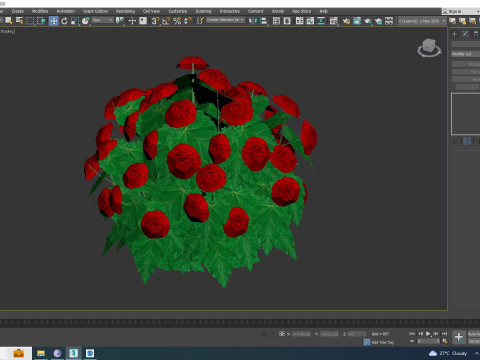Open Select by Name tool

click(x=20, y=21)
